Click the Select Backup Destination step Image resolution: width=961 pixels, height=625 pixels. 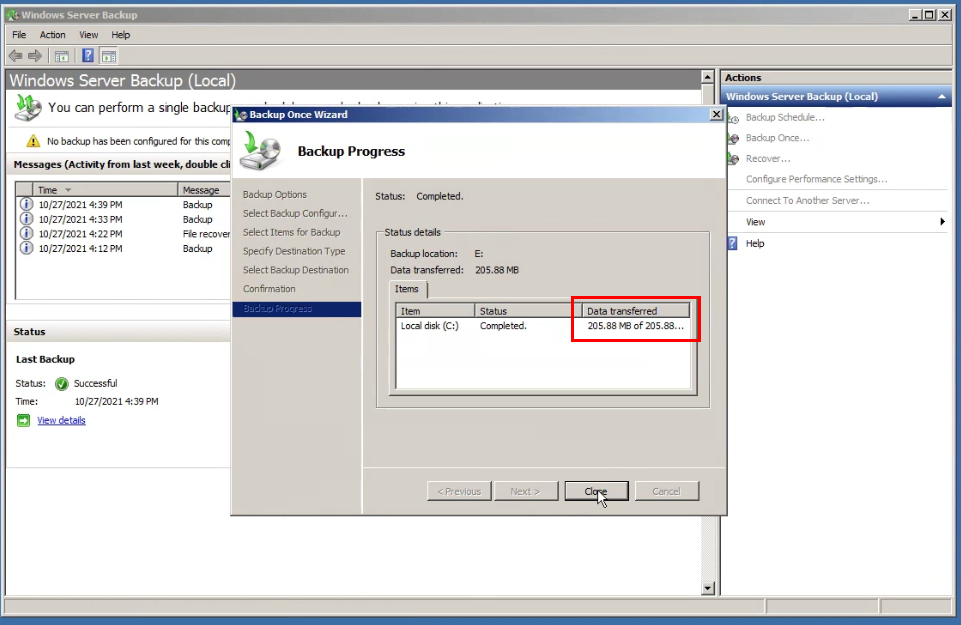pos(296,270)
